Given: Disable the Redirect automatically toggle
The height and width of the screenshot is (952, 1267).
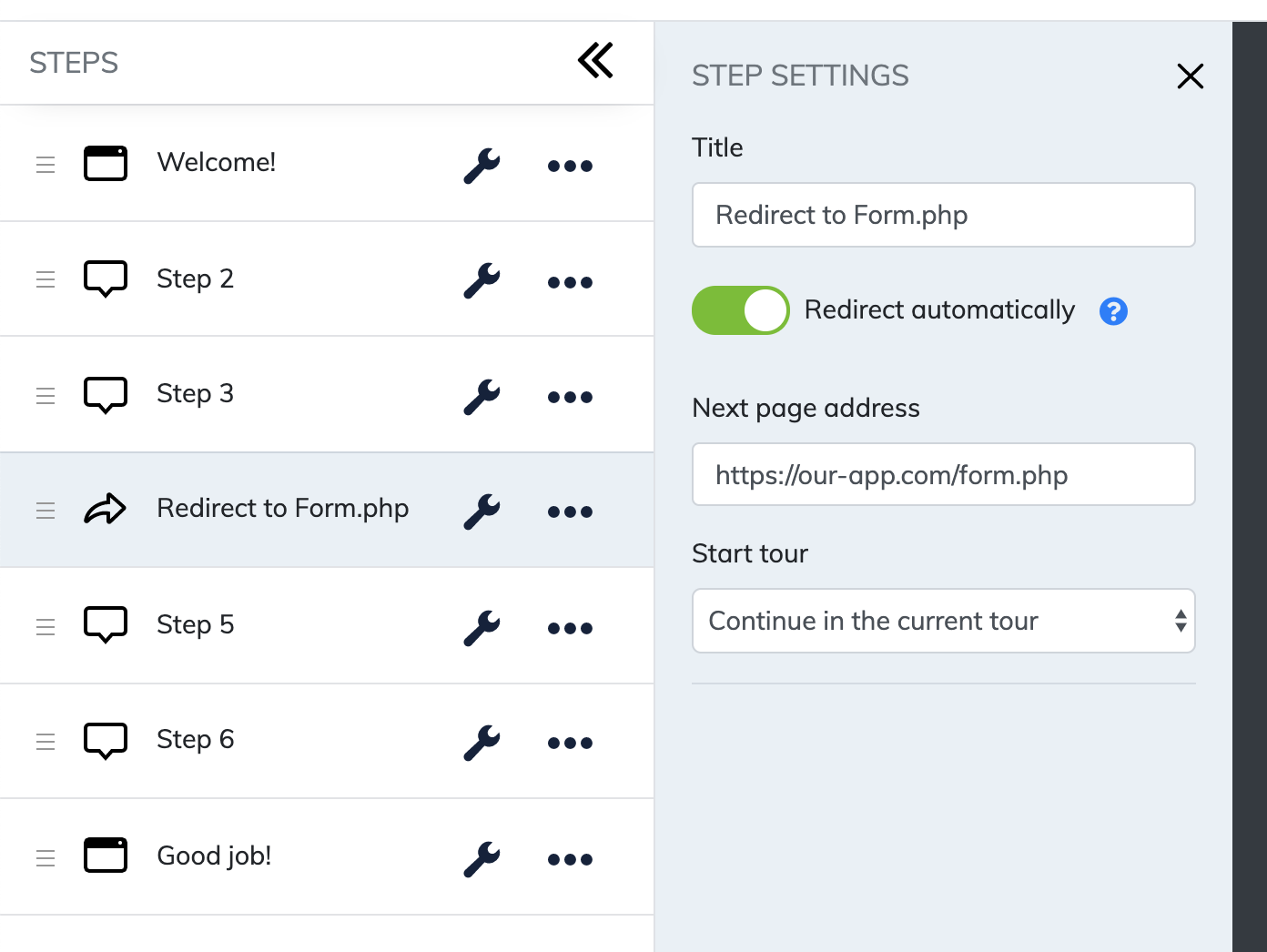Looking at the screenshot, I should coord(740,310).
